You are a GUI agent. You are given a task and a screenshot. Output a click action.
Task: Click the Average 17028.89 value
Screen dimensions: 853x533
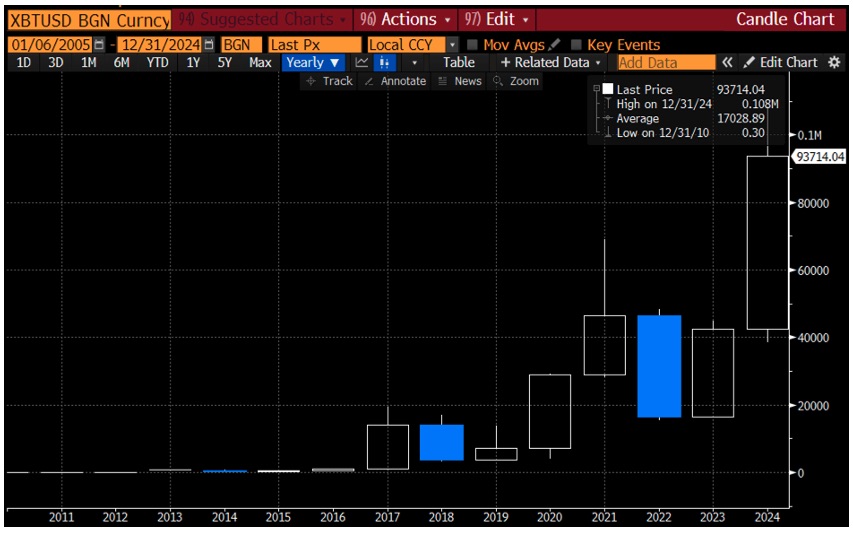tap(740, 118)
